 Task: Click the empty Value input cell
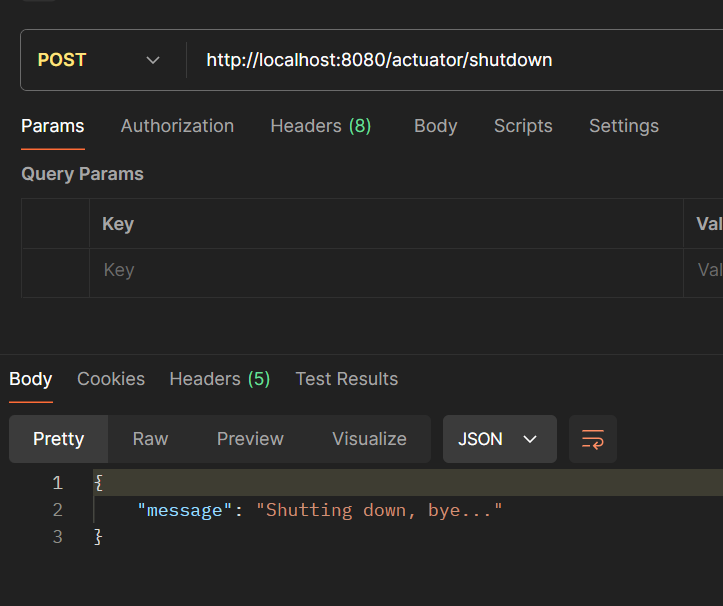point(703,273)
